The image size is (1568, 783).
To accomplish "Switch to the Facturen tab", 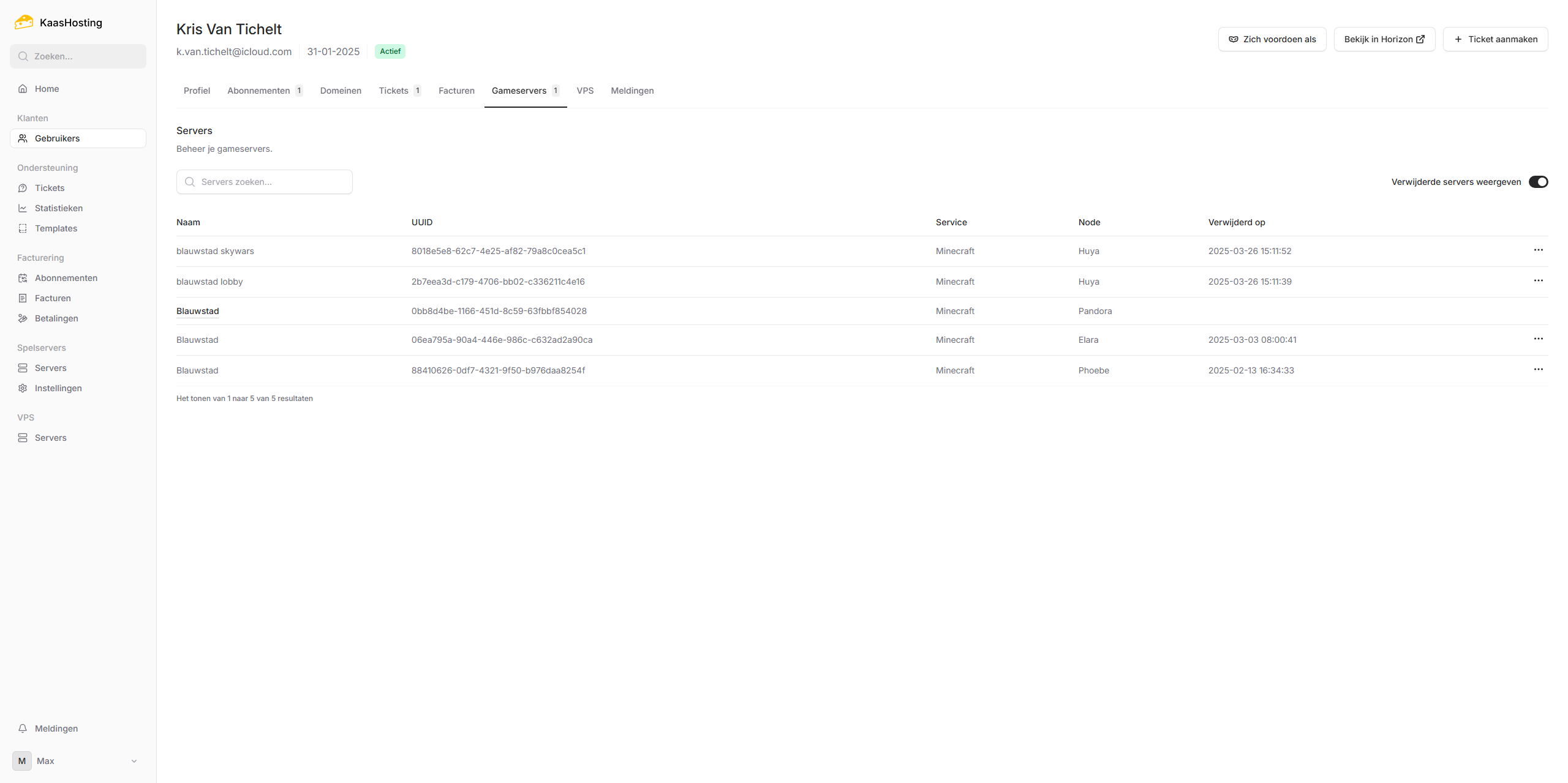I will [456, 91].
